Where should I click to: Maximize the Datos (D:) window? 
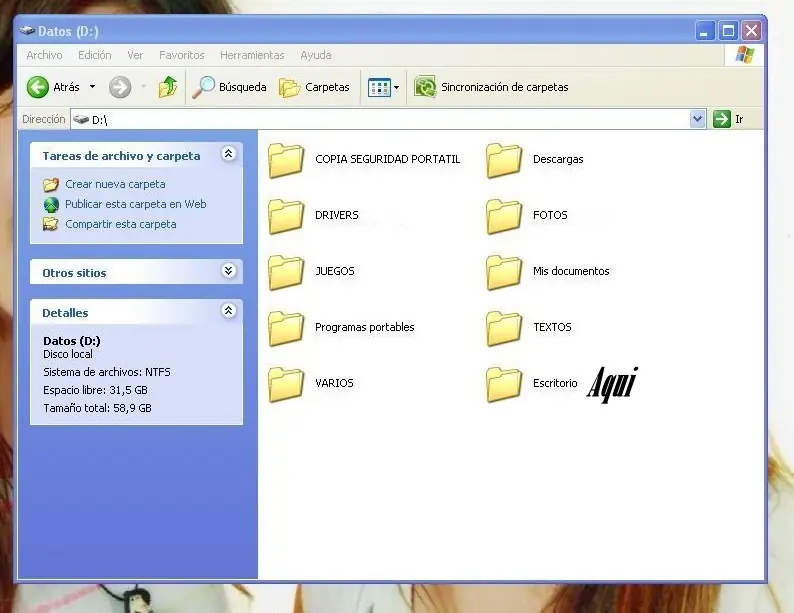[728, 31]
